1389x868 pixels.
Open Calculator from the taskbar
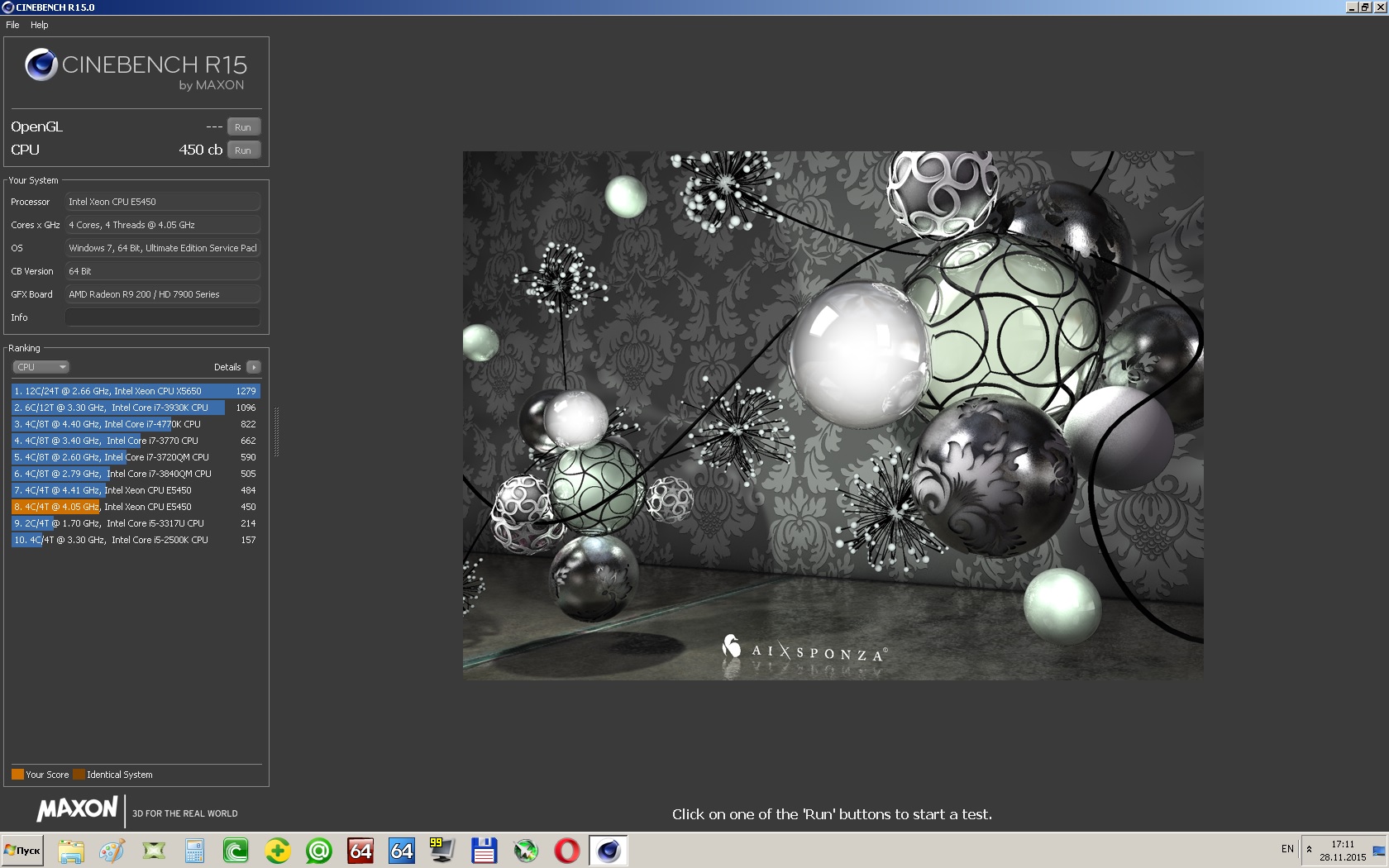[195, 851]
